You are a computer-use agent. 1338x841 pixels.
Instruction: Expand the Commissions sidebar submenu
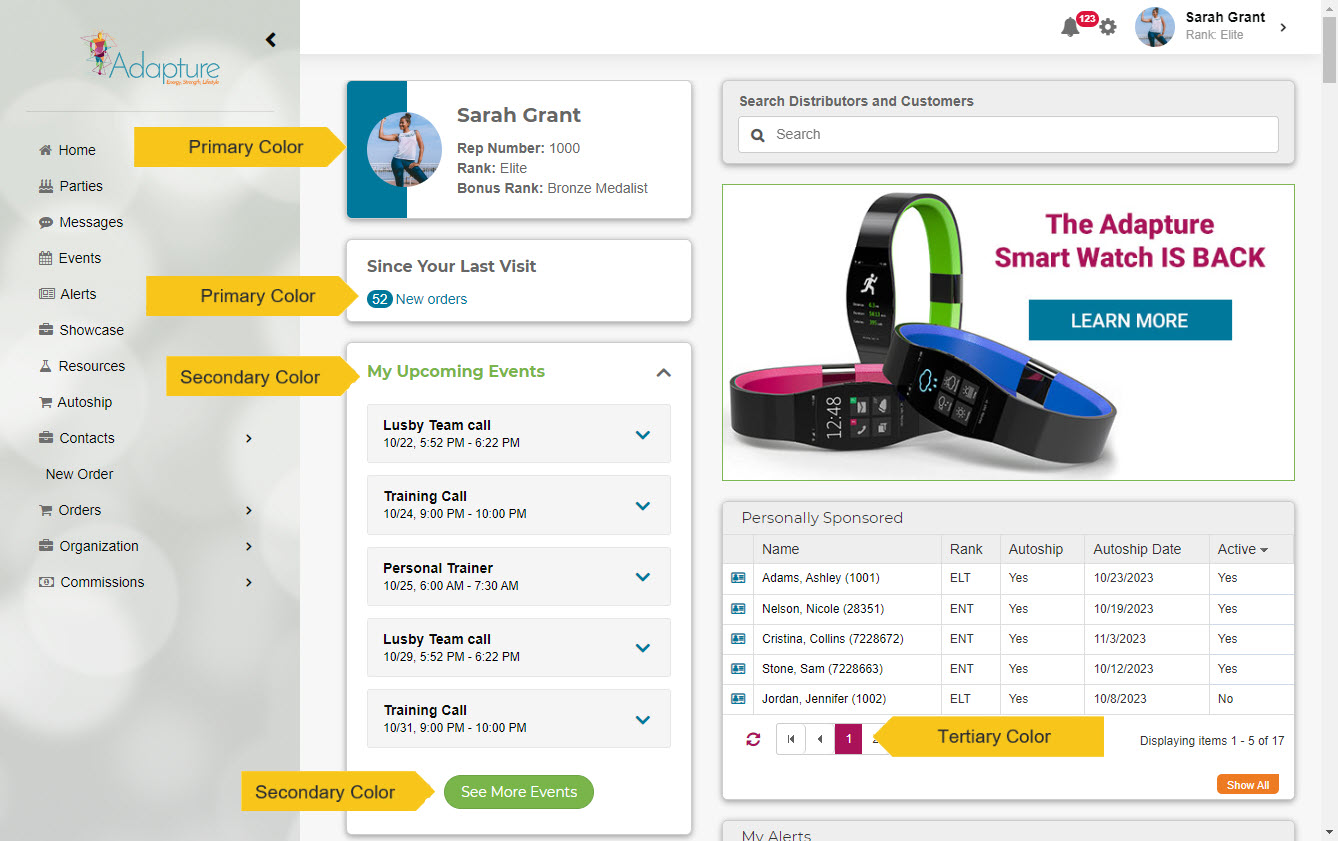click(249, 582)
